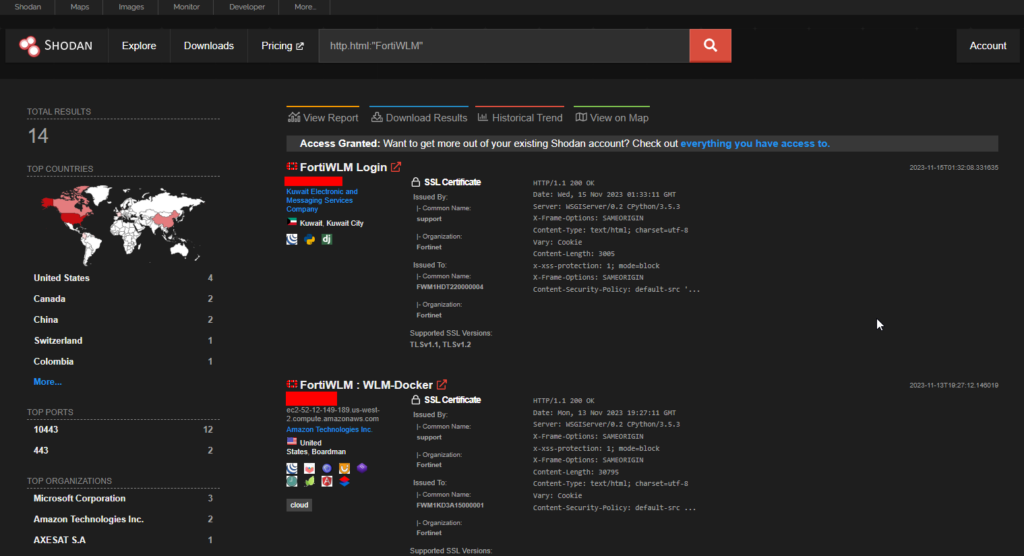Click the blue circle technology icon
This screenshot has width=1024, height=556.
327,468
